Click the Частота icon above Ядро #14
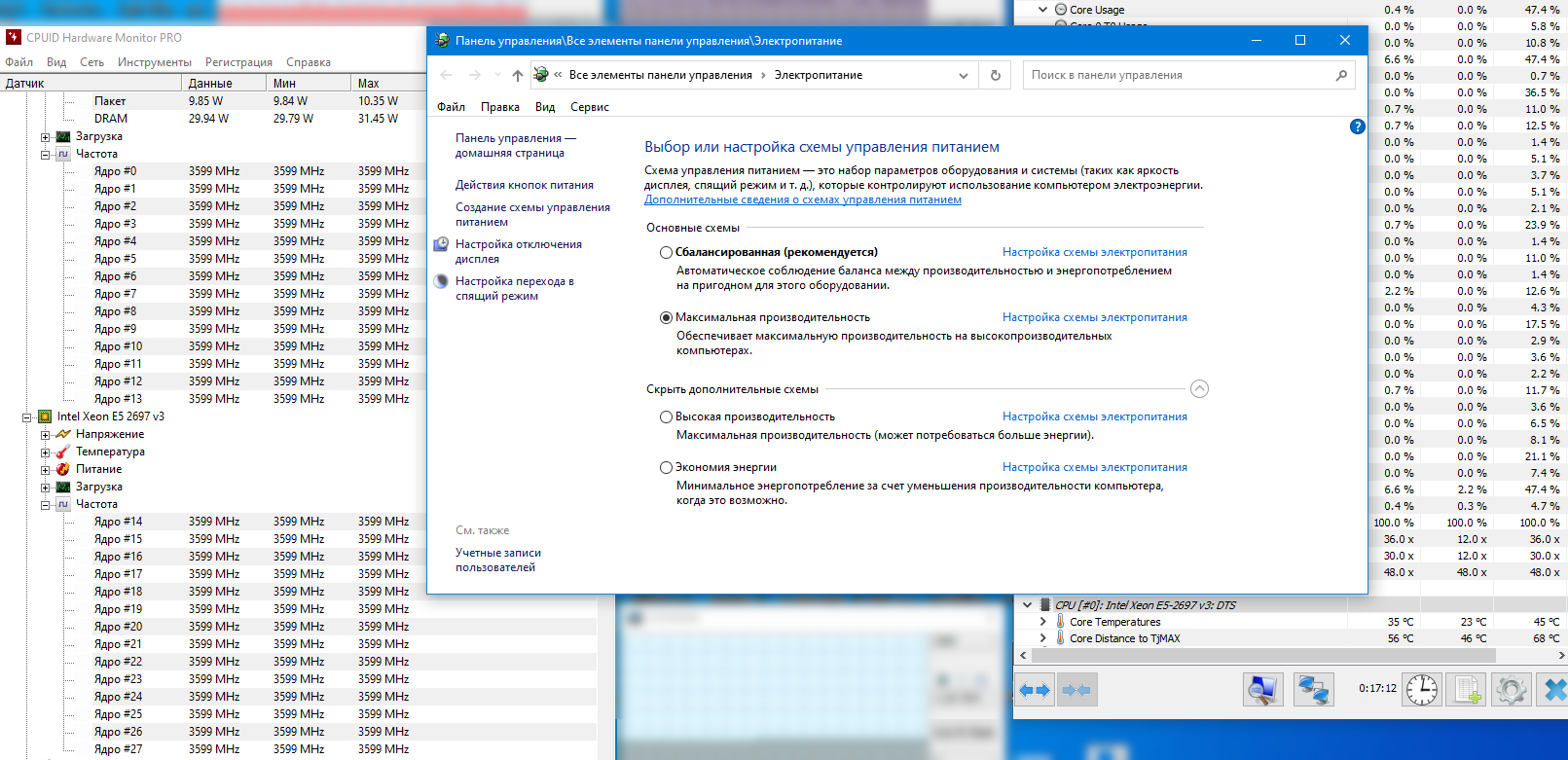Viewport: 1568px width, 760px height. coord(63,504)
